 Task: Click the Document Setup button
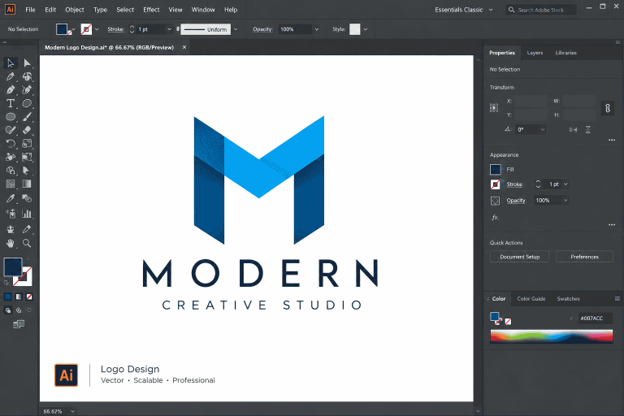click(519, 257)
